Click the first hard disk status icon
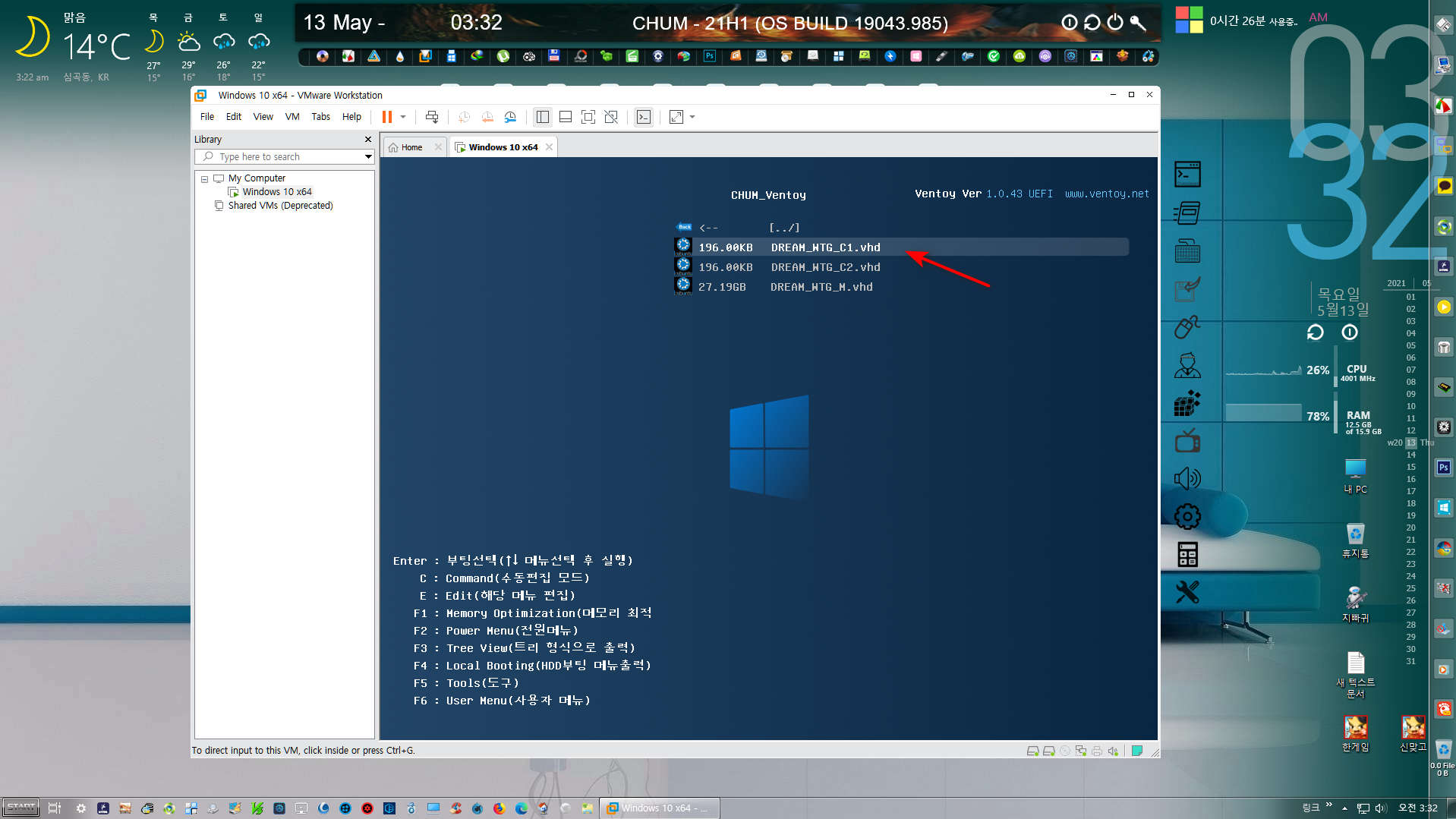 click(x=1032, y=751)
